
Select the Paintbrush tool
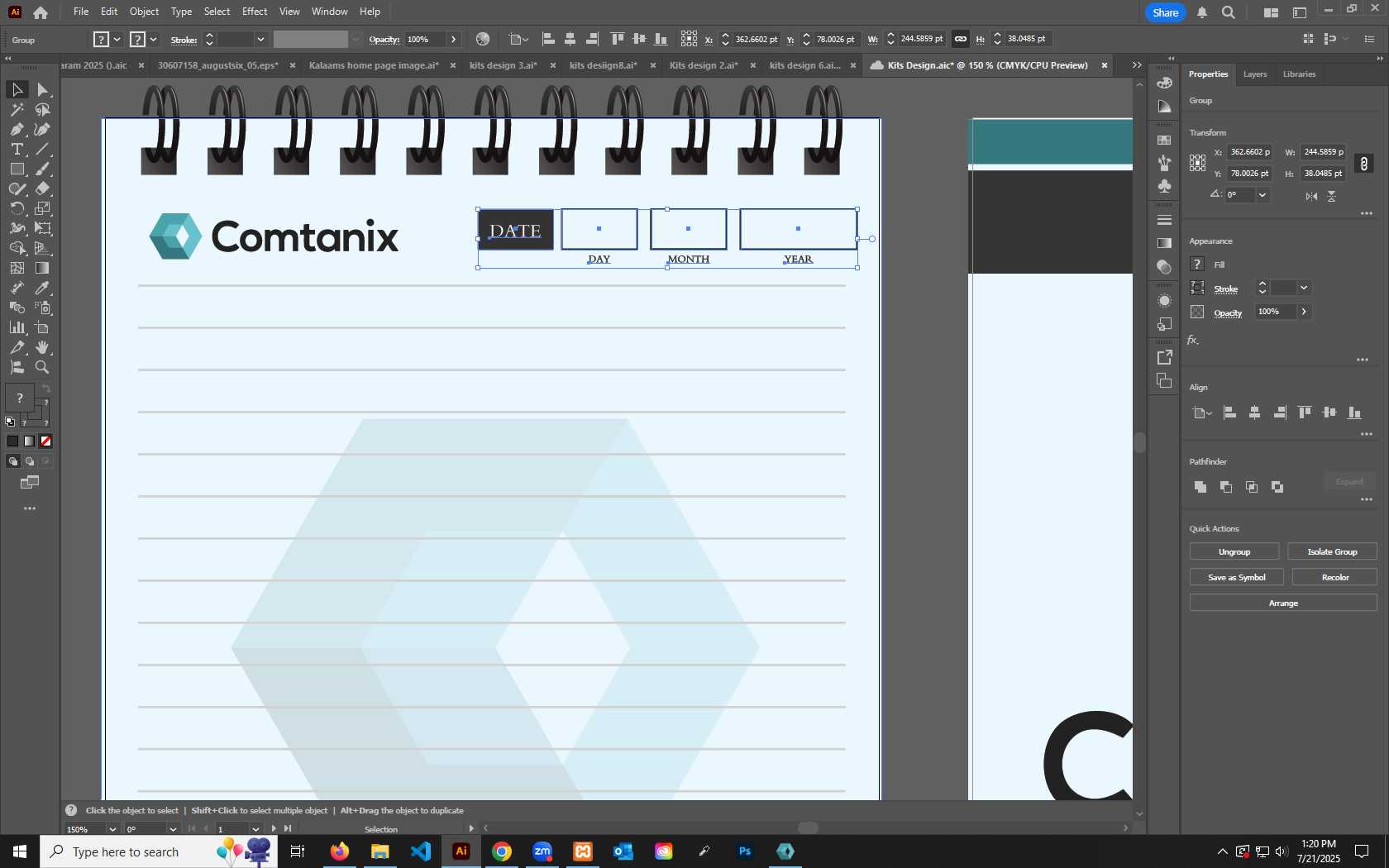click(43, 169)
